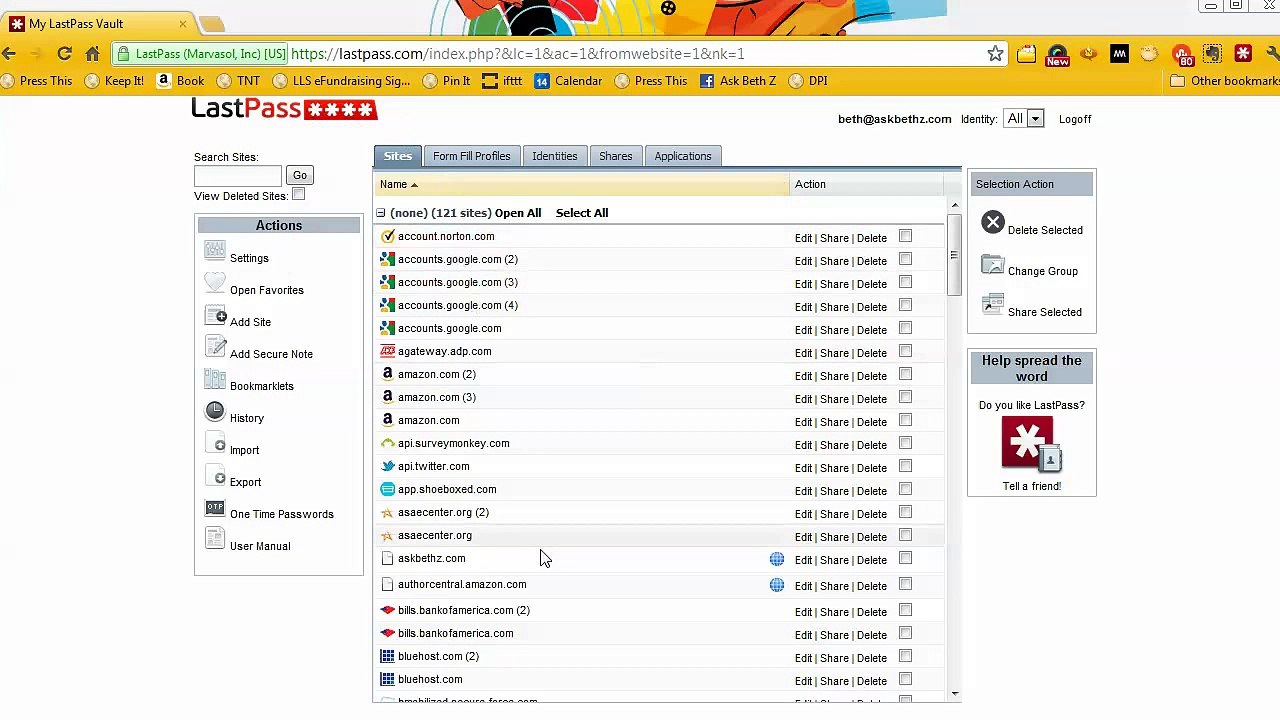Image resolution: width=1280 pixels, height=720 pixels.
Task: Collapse the (none) group of 121 sites
Action: click(x=380, y=213)
